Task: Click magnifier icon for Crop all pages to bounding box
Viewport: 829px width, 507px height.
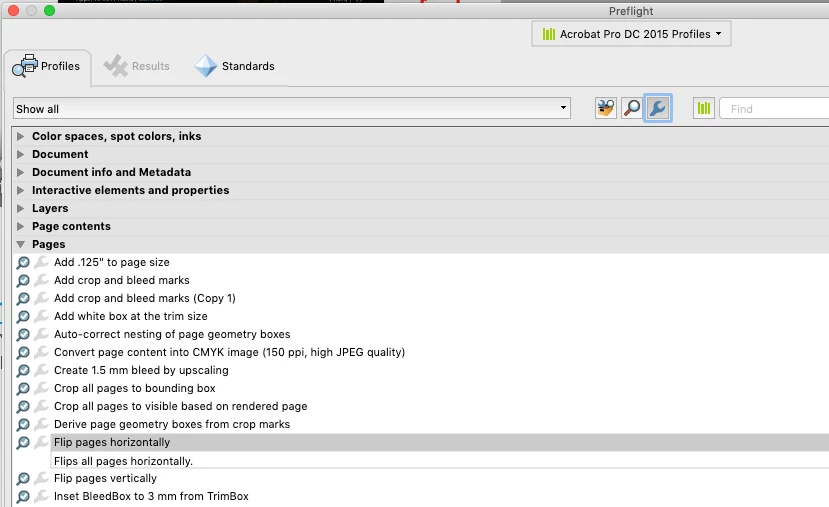Action: 23,388
